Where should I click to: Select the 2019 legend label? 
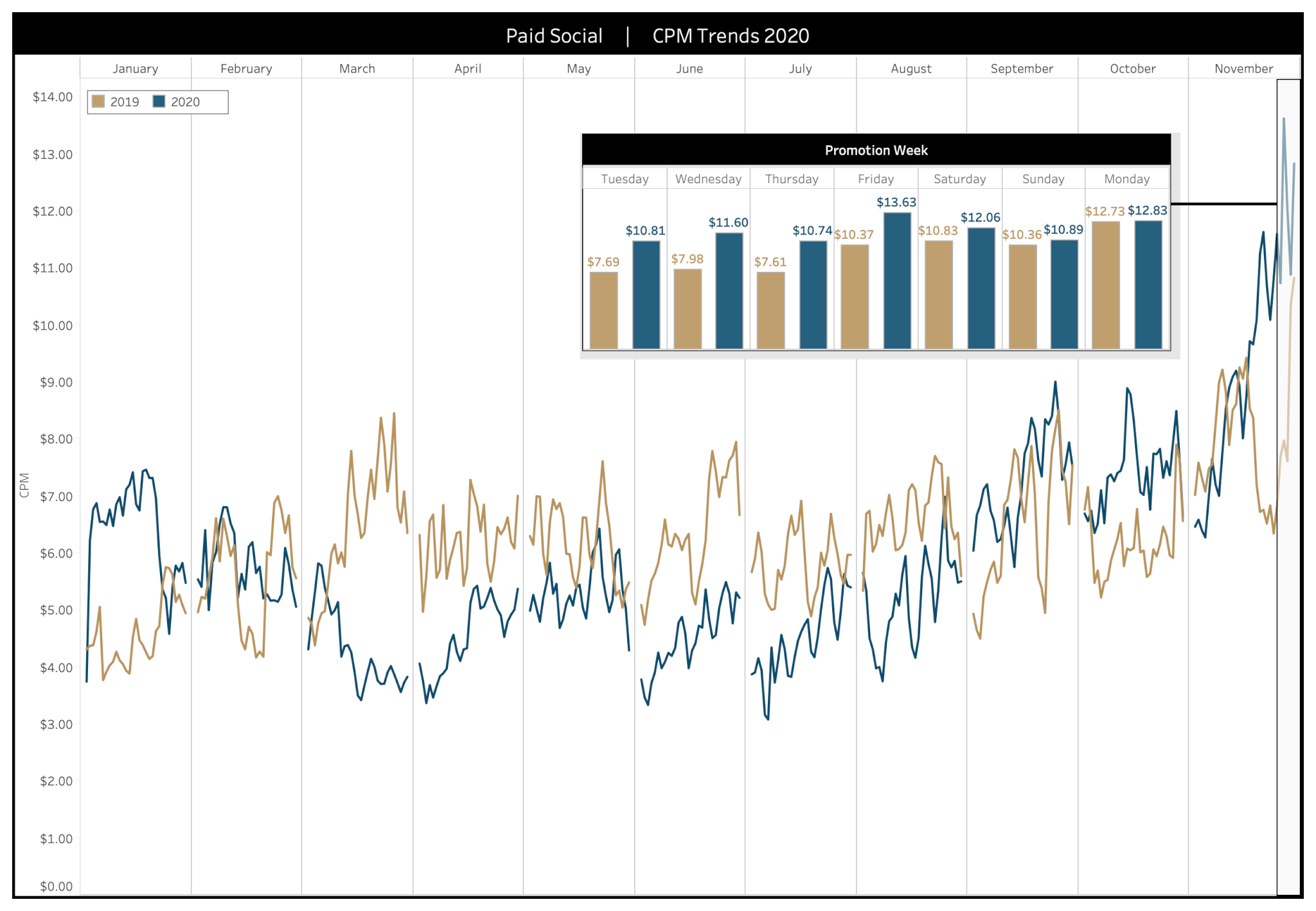[x=125, y=102]
